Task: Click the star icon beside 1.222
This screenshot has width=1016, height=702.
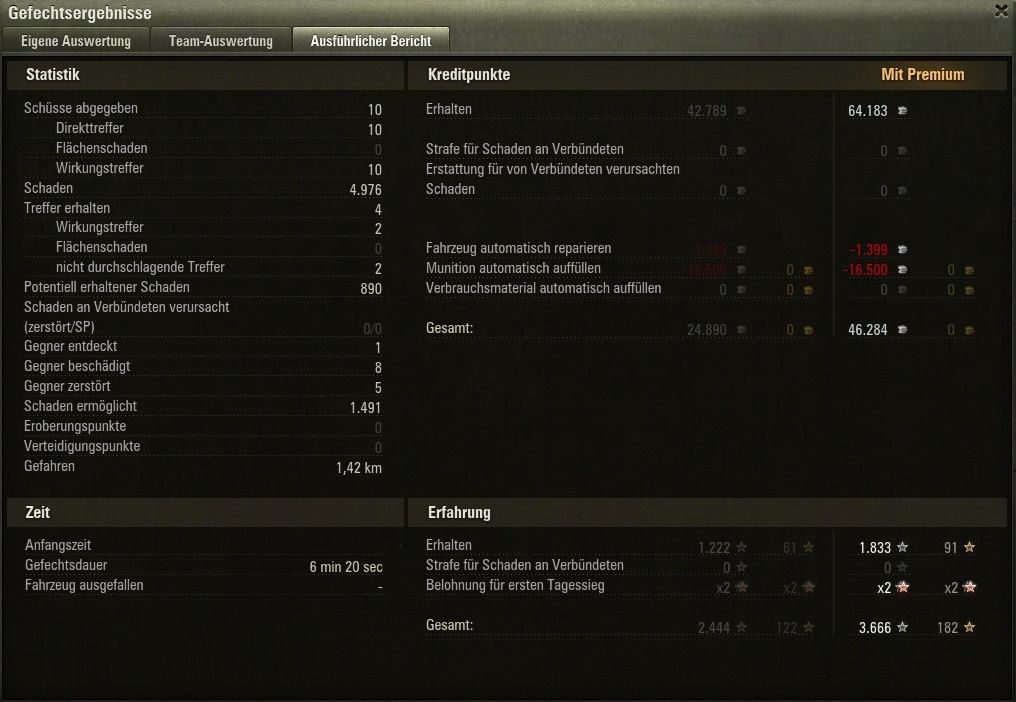Action: click(x=741, y=548)
